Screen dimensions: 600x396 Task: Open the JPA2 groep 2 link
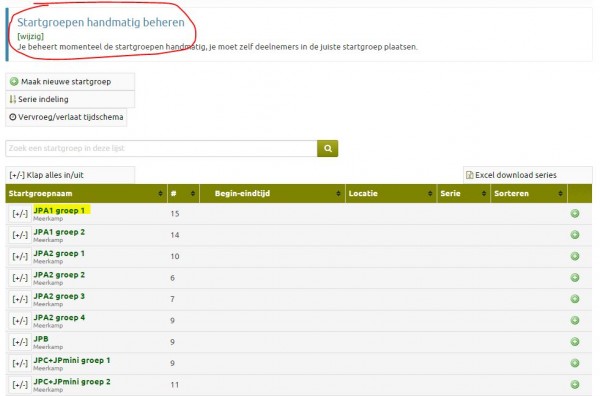pos(59,275)
